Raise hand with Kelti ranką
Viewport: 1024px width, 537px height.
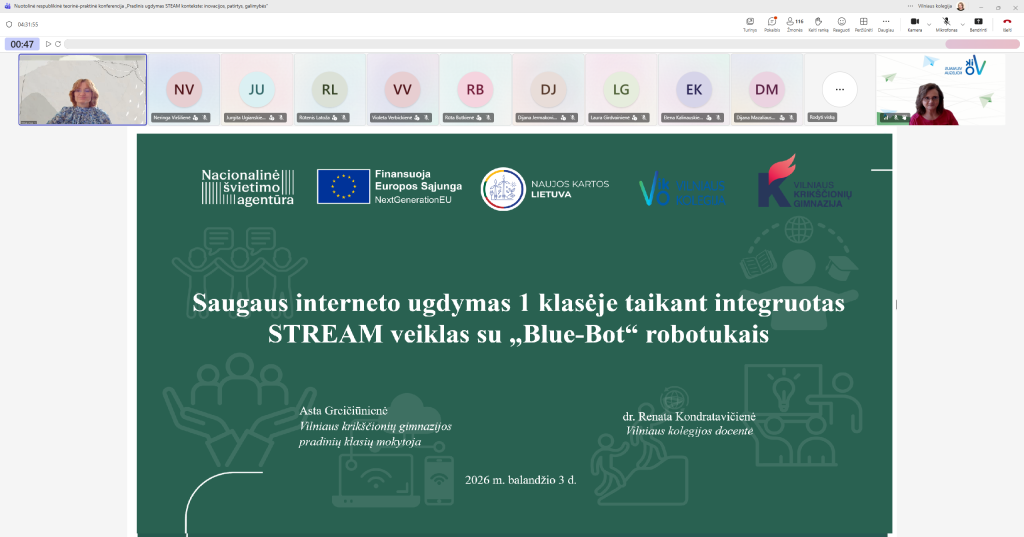click(x=818, y=23)
